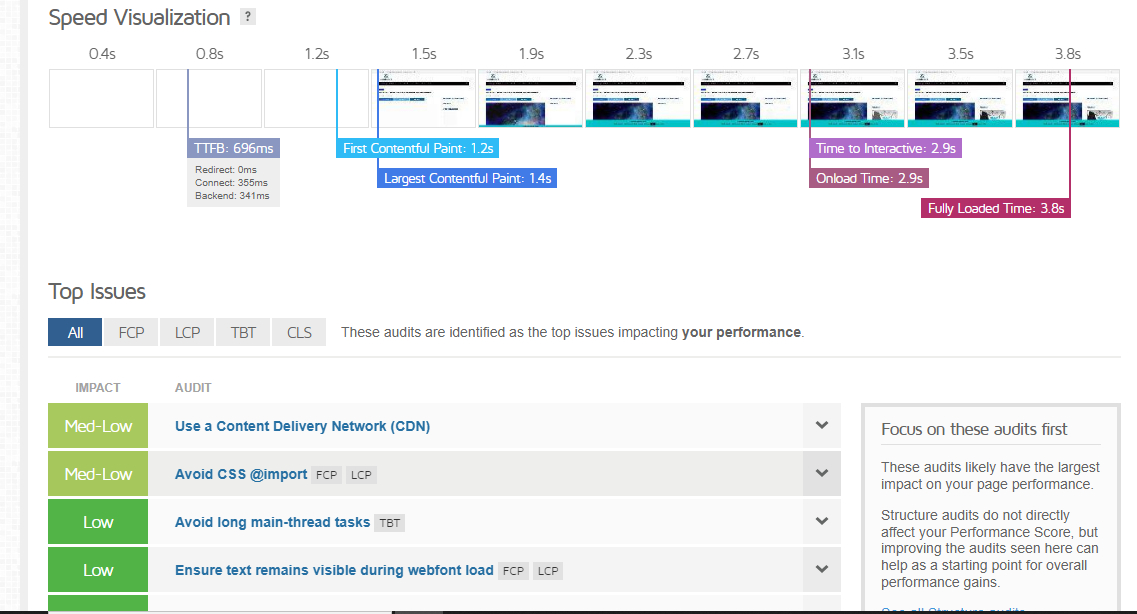Expand the Avoid long main-thread tasks row
1137x614 pixels.
pos(821,522)
